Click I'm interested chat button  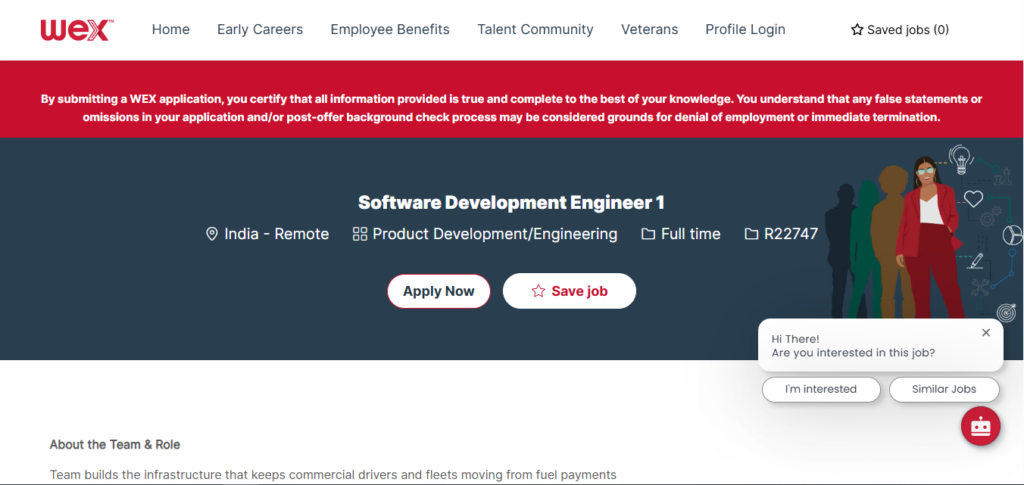[821, 389]
